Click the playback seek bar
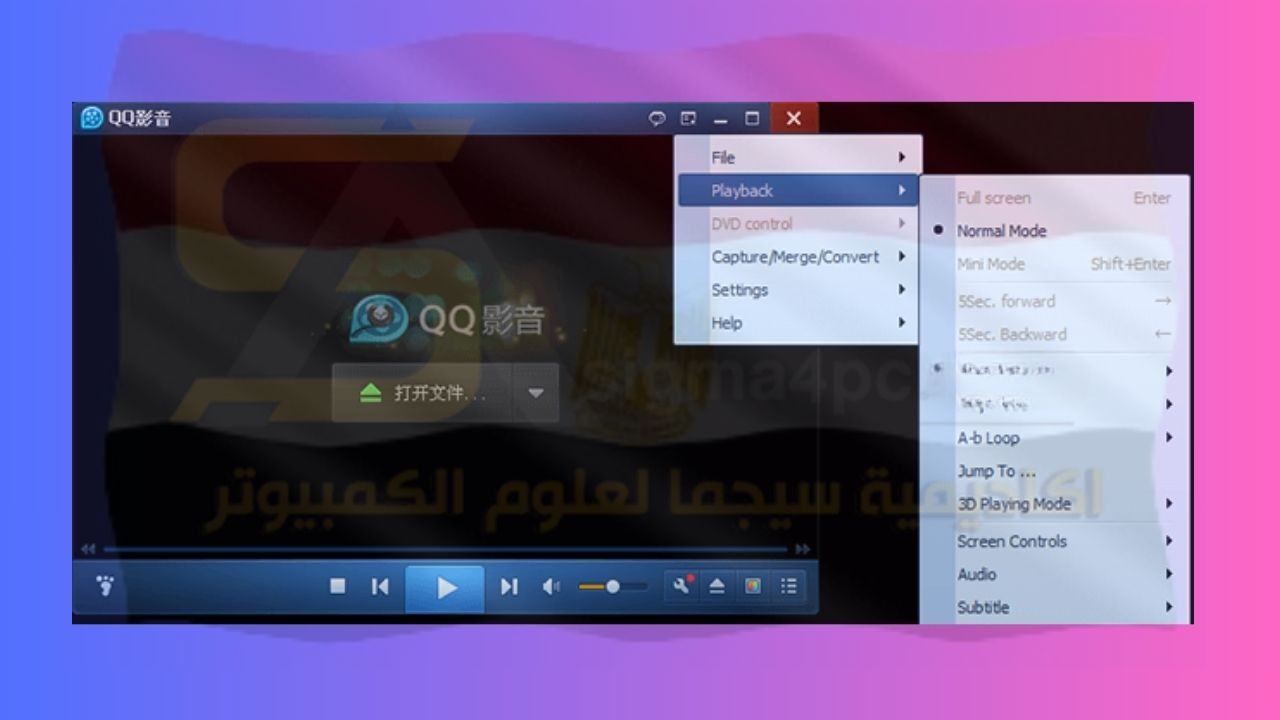The width and height of the screenshot is (1280, 720). [x=445, y=549]
